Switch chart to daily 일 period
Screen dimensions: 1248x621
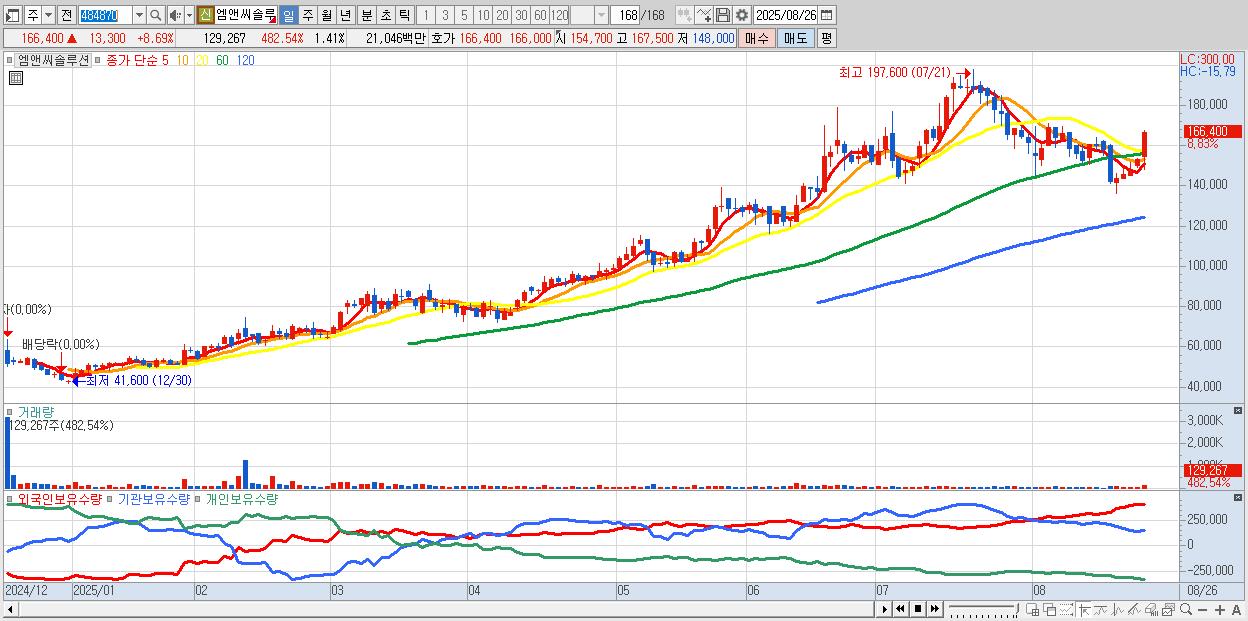point(288,15)
